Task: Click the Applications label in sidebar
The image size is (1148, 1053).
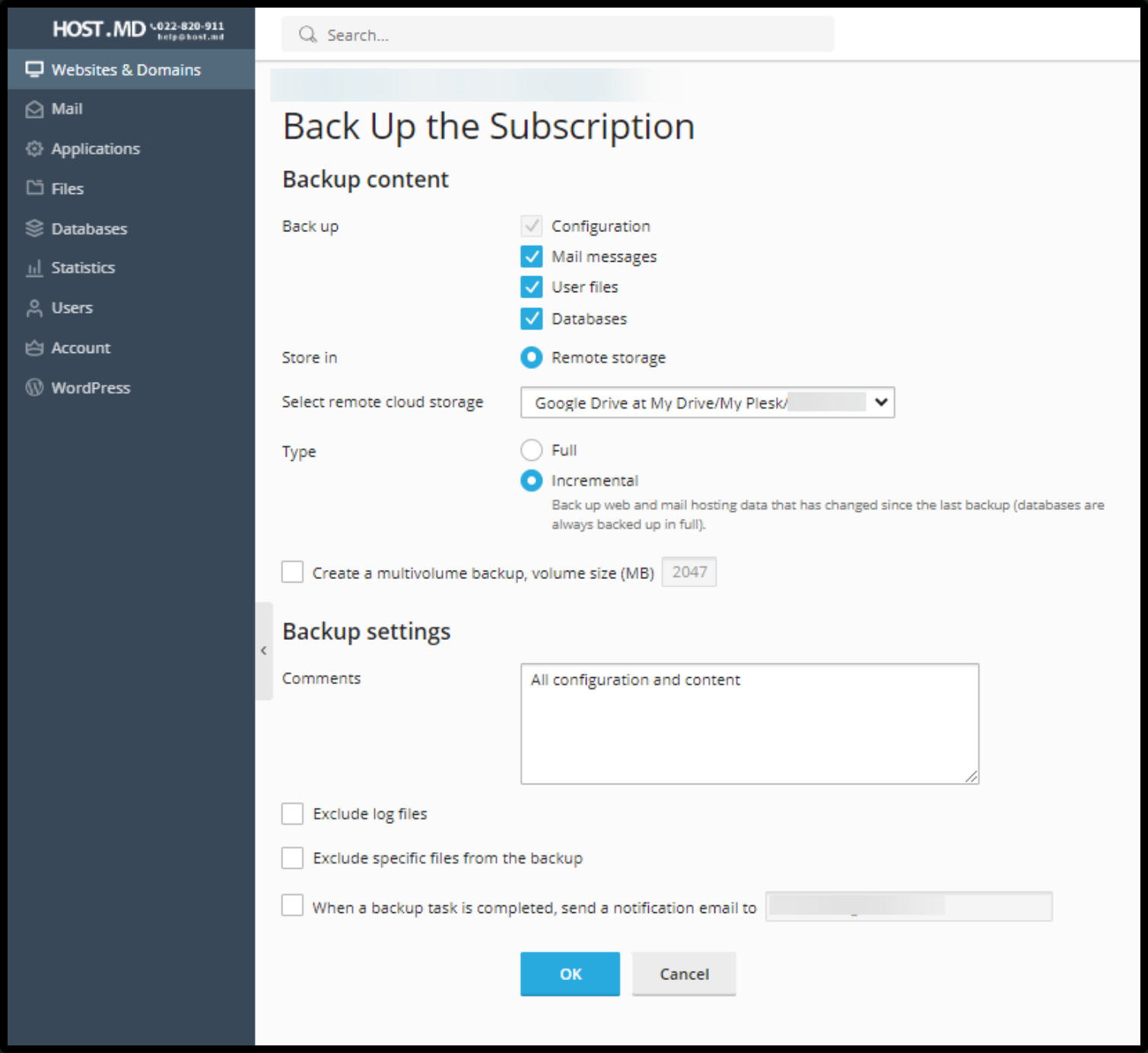Action: pos(96,148)
